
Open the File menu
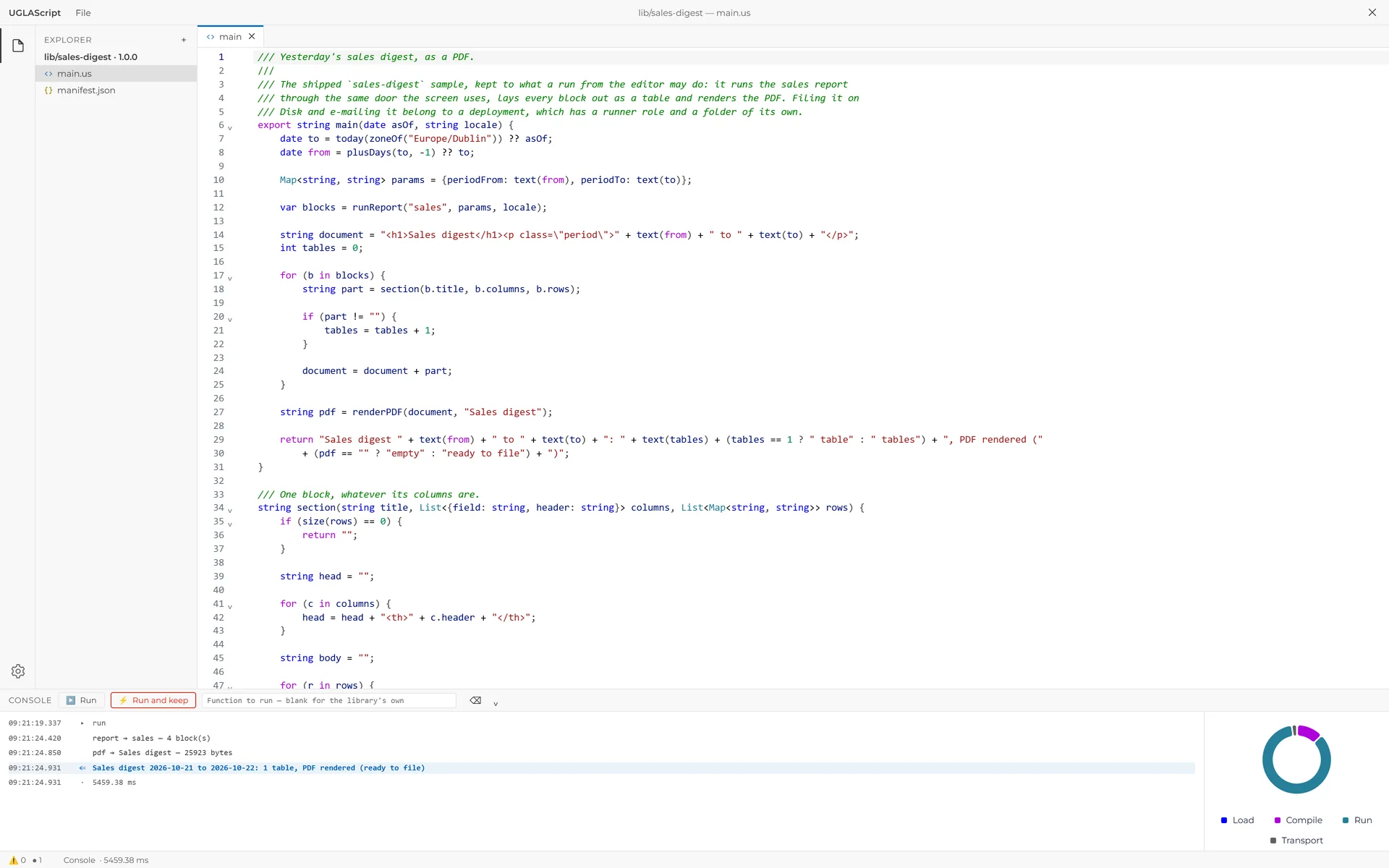pyautogui.click(x=83, y=12)
